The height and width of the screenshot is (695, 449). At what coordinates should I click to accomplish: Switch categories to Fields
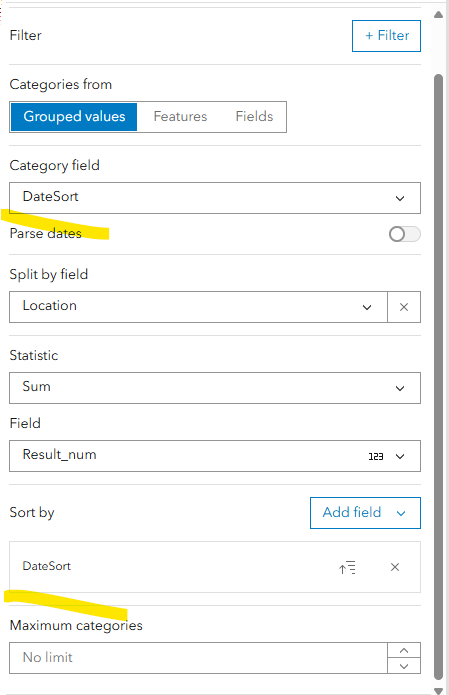254,117
